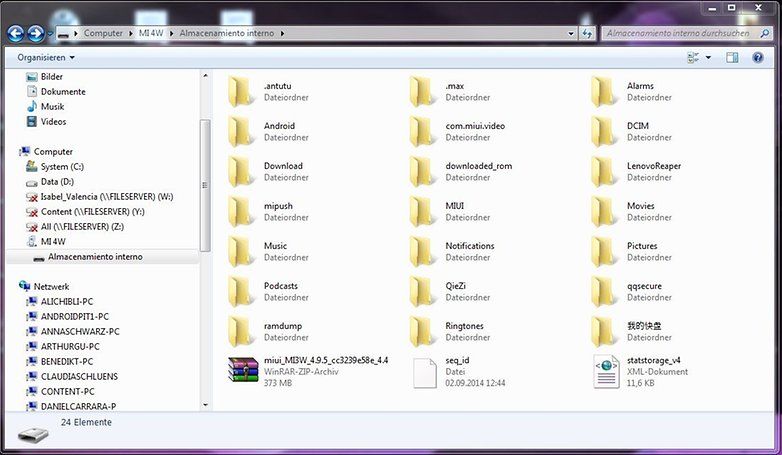
Task: Toggle the preview pane icon
Action: [x=732, y=57]
